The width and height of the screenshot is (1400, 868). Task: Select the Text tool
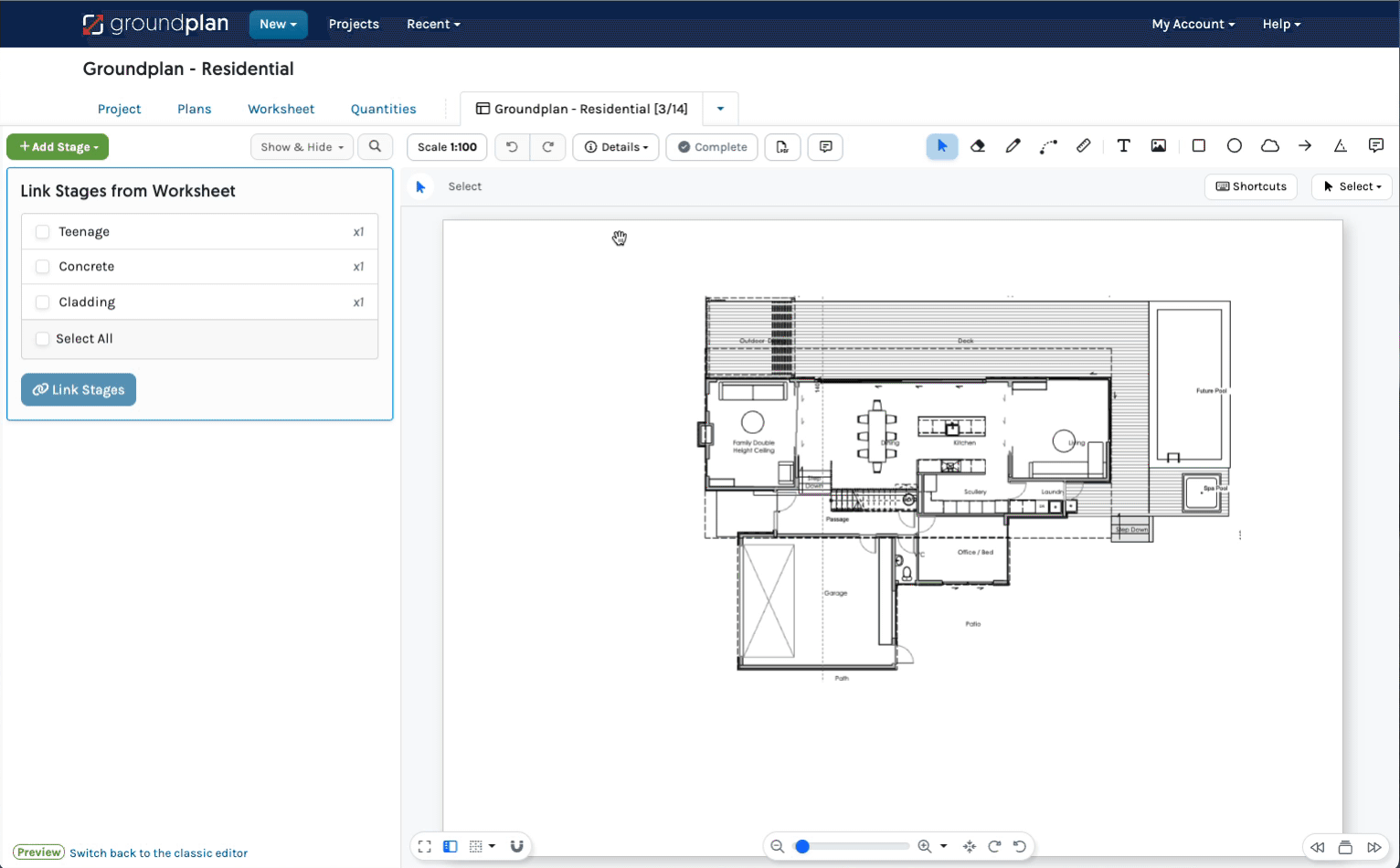tap(1123, 146)
